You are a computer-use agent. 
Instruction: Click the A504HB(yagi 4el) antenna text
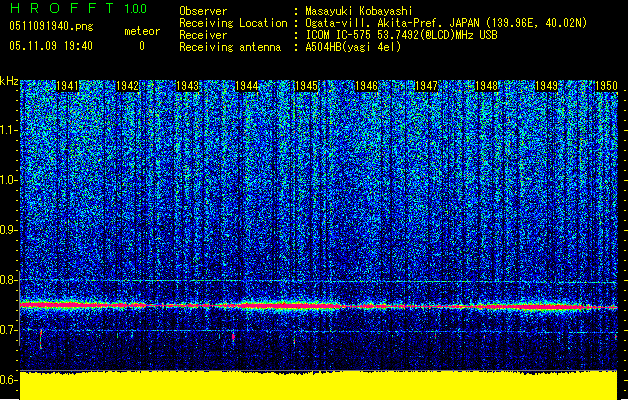[x=353, y=47]
